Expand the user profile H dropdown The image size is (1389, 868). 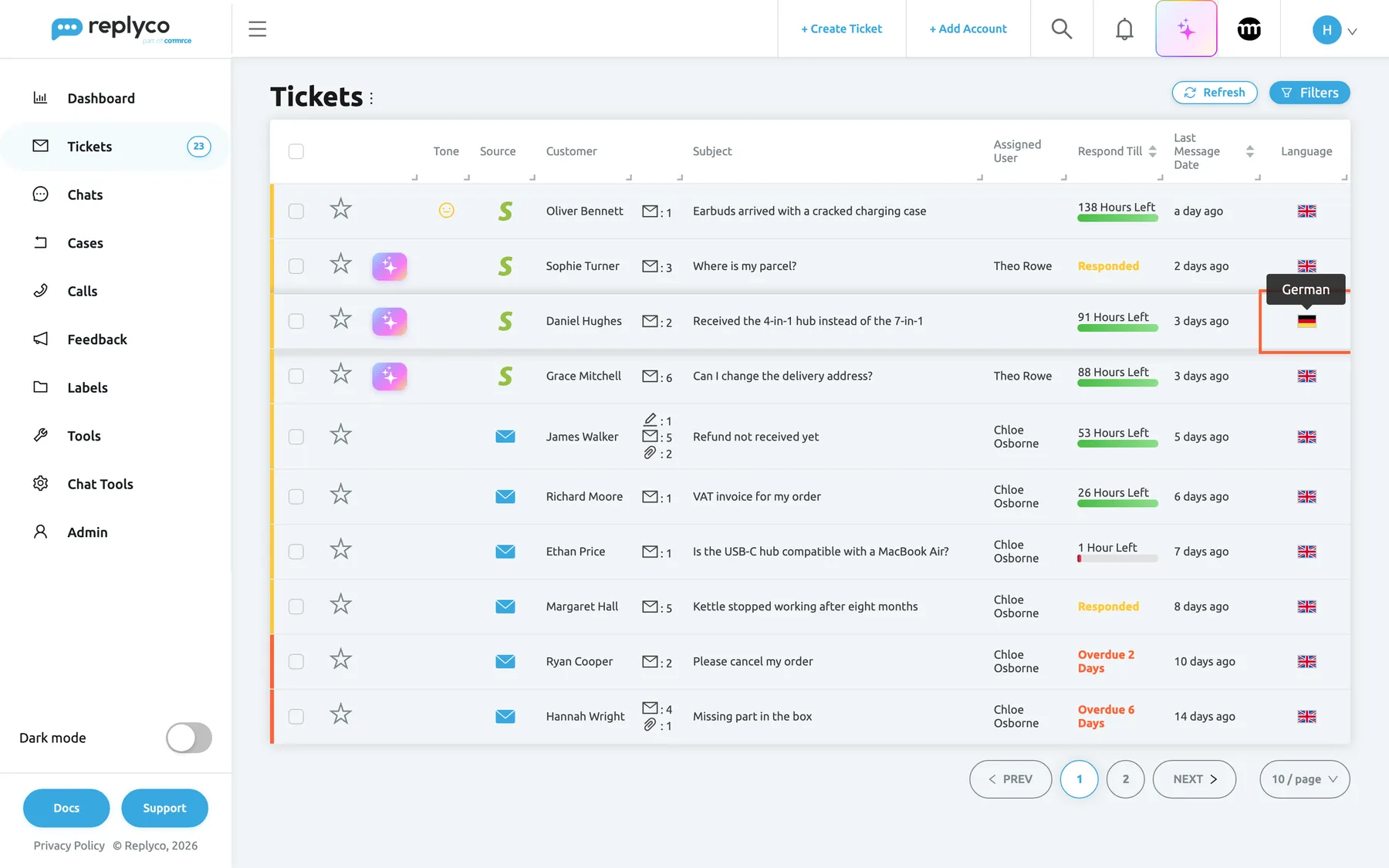click(x=1334, y=30)
